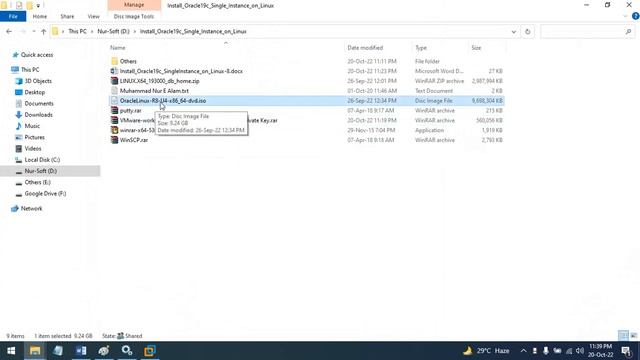Open Microsoft Word from taskbar

click(81, 351)
